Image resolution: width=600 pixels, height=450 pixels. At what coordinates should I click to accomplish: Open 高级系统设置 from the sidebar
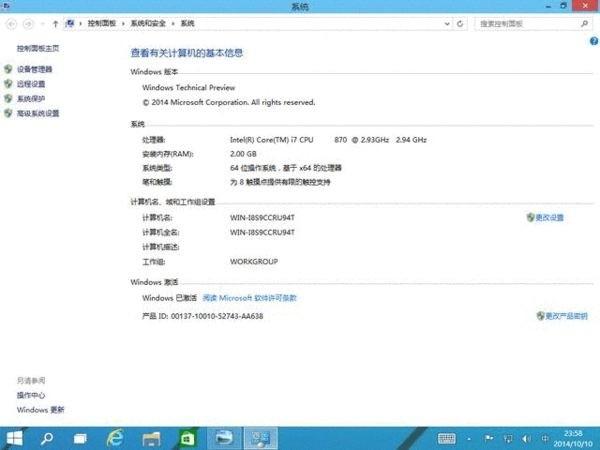click(38, 113)
